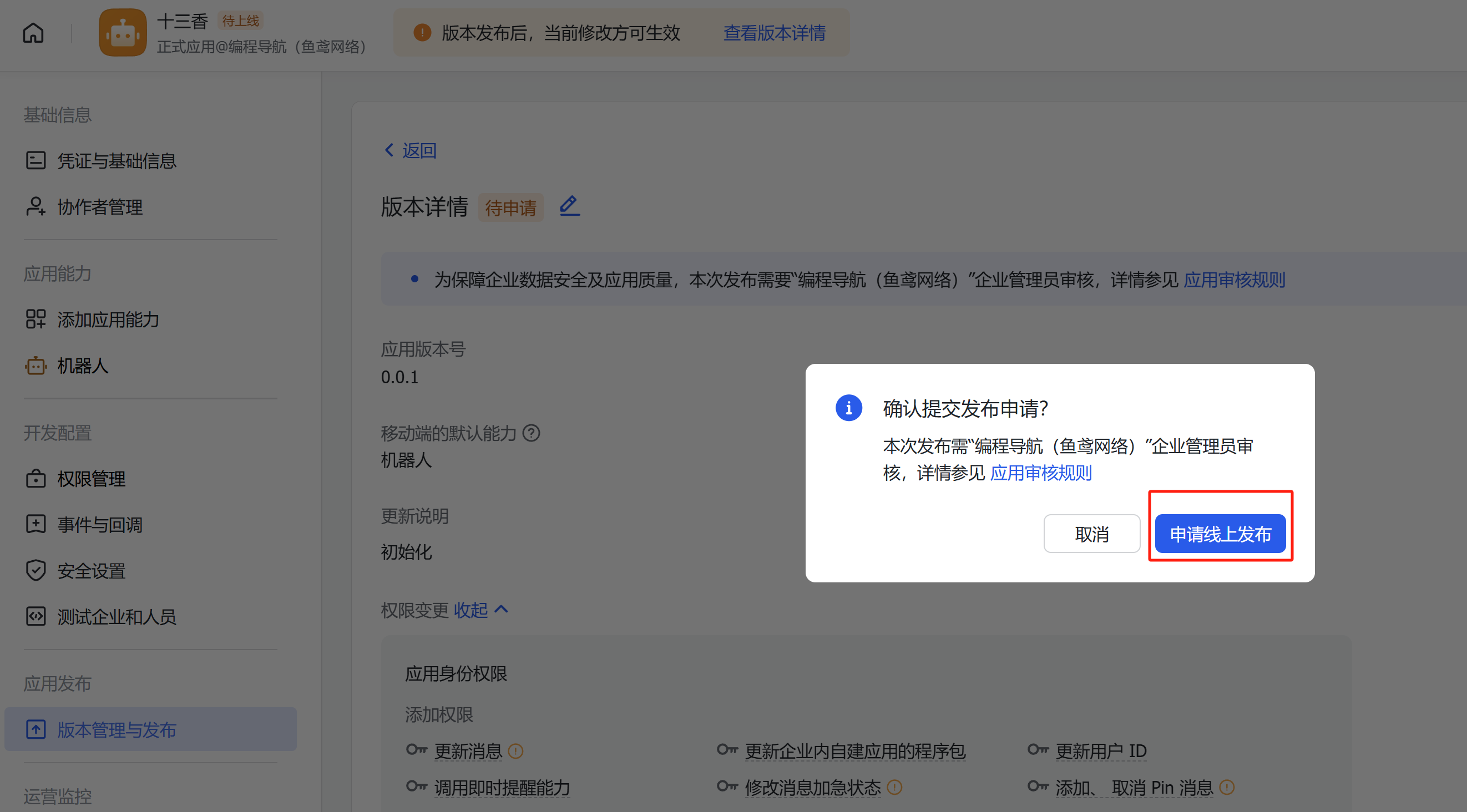Open 权限管理 in sidebar
Screen dimensions: 1467x812
click(91, 479)
